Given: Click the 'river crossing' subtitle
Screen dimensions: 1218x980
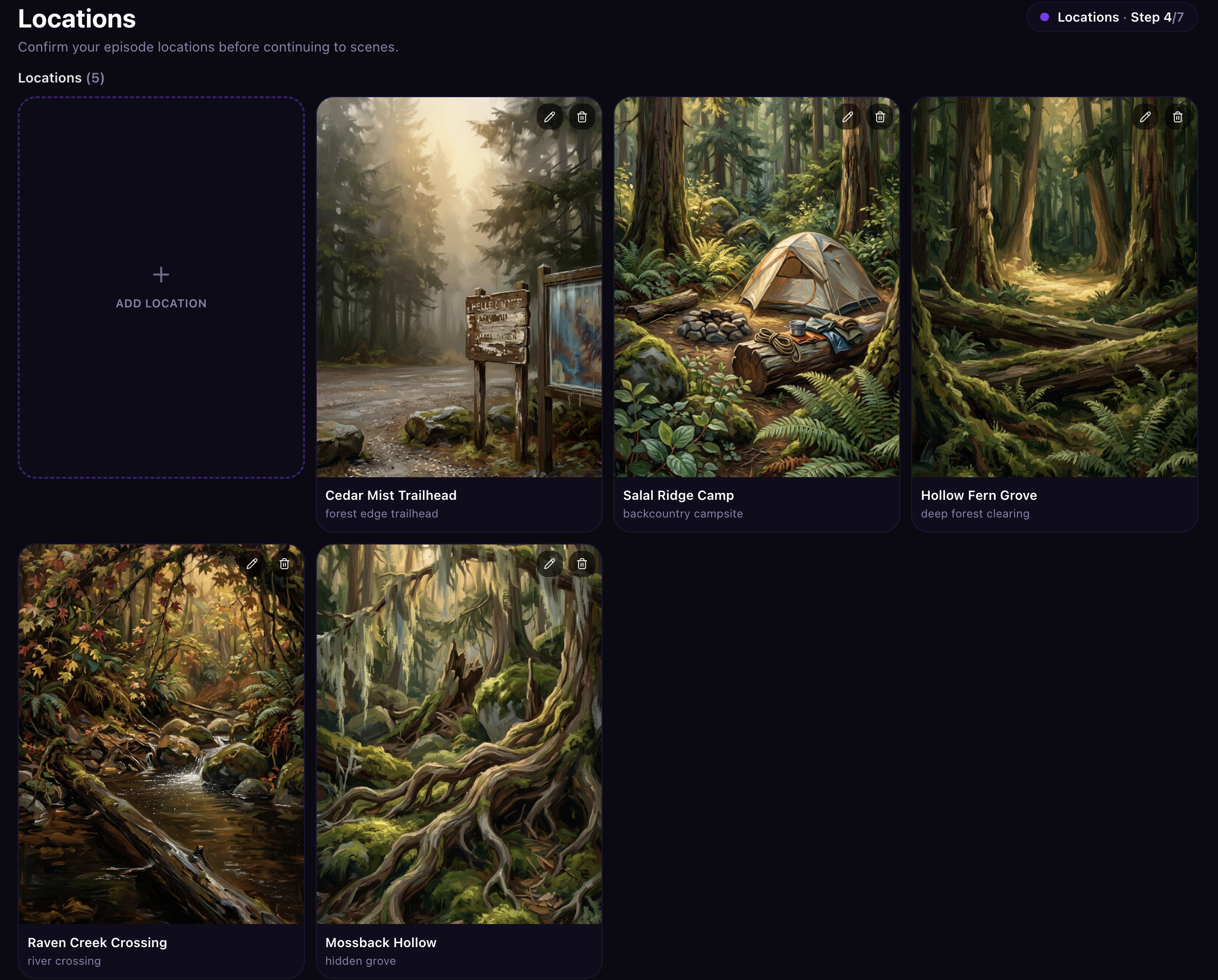Looking at the screenshot, I should pos(64,961).
